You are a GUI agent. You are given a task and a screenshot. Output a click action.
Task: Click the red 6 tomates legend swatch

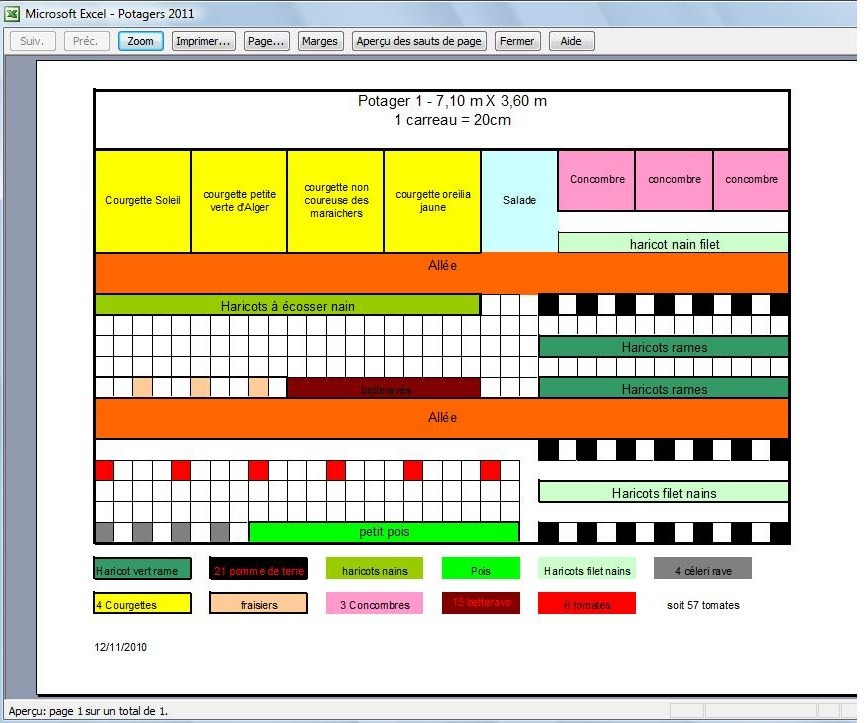point(587,604)
